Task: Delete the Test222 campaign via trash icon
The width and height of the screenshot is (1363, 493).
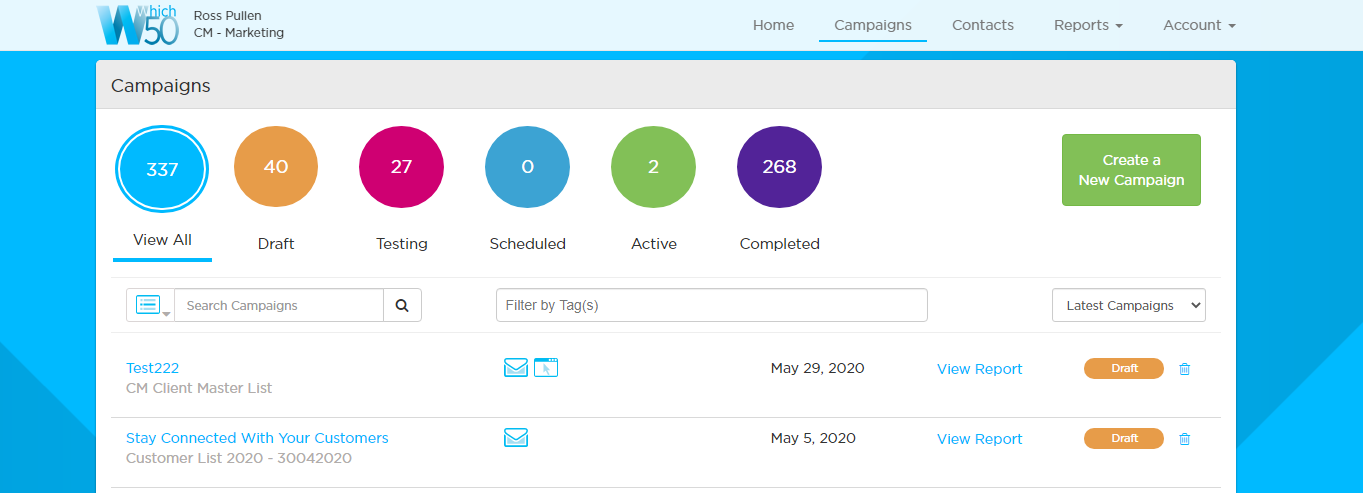Action: tap(1185, 369)
